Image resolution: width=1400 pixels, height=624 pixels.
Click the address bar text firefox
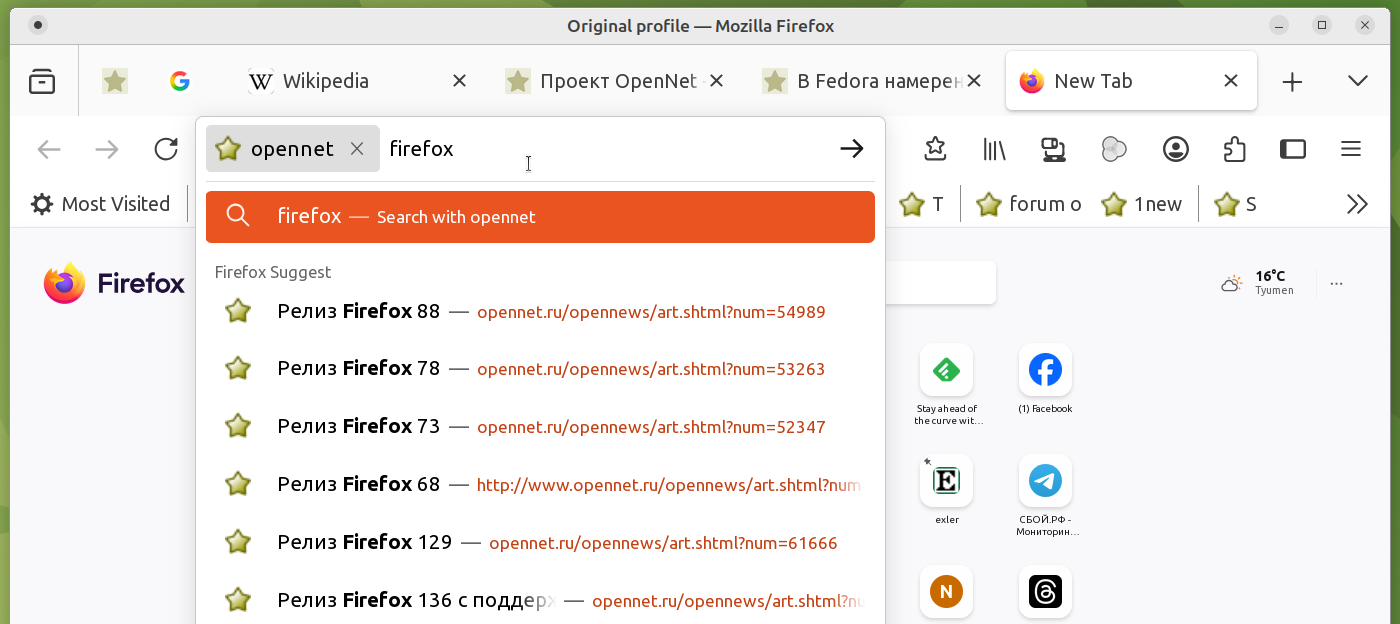click(421, 149)
